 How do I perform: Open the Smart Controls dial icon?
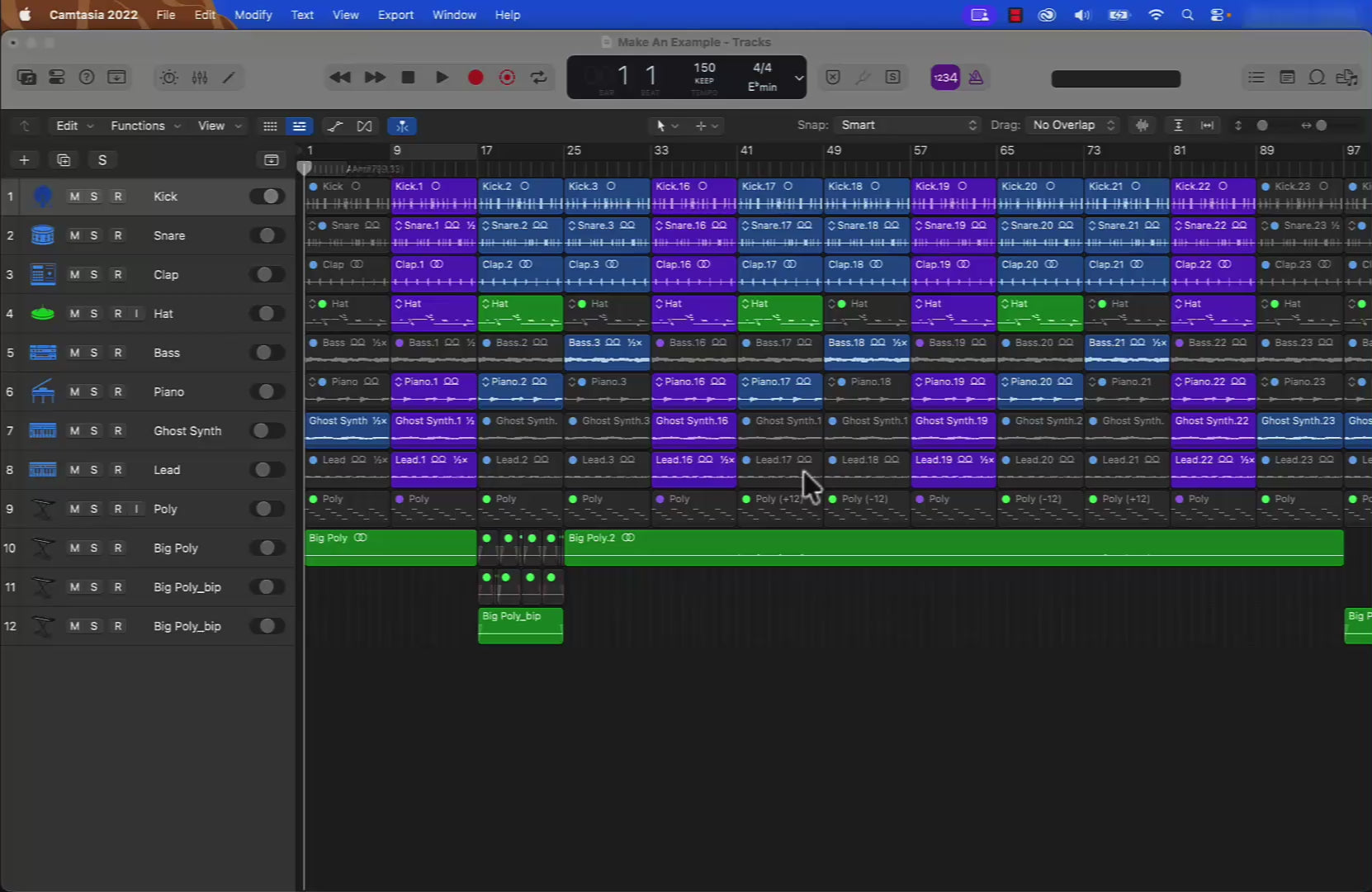pos(169,77)
